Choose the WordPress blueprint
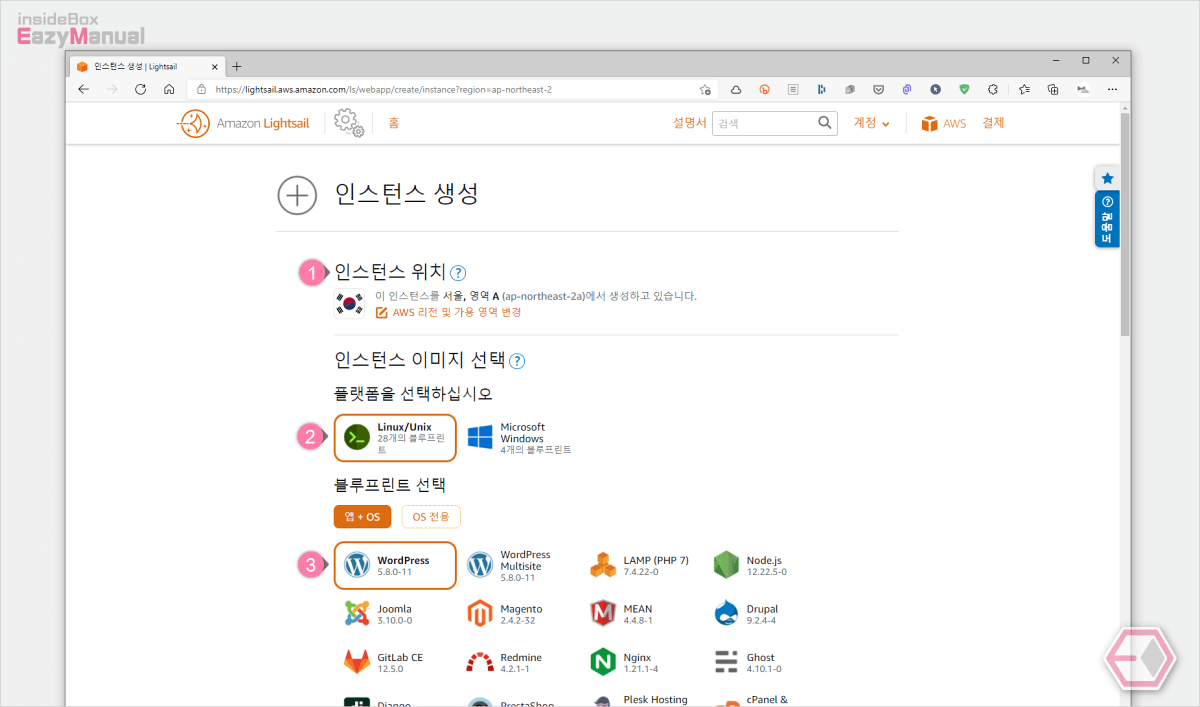The width and height of the screenshot is (1200, 707). tap(395, 566)
